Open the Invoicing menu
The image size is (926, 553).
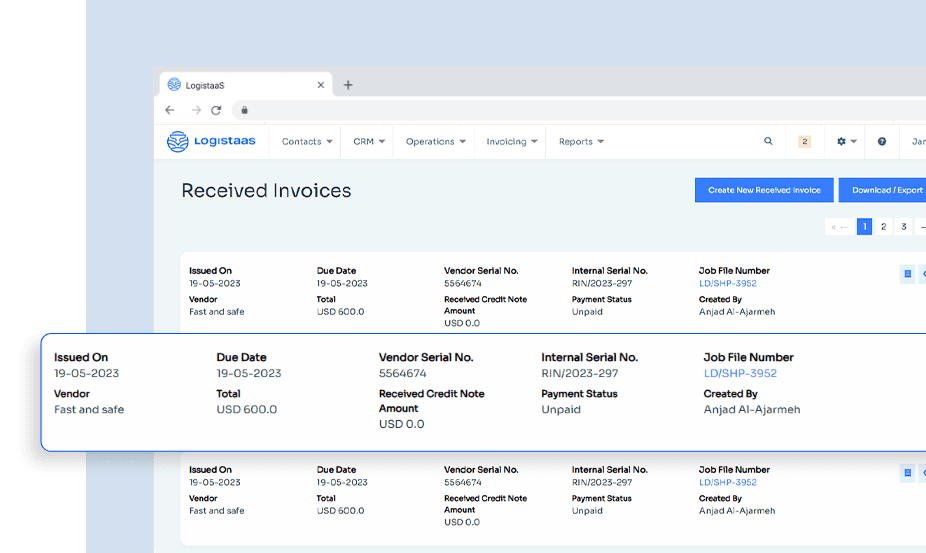tap(512, 142)
